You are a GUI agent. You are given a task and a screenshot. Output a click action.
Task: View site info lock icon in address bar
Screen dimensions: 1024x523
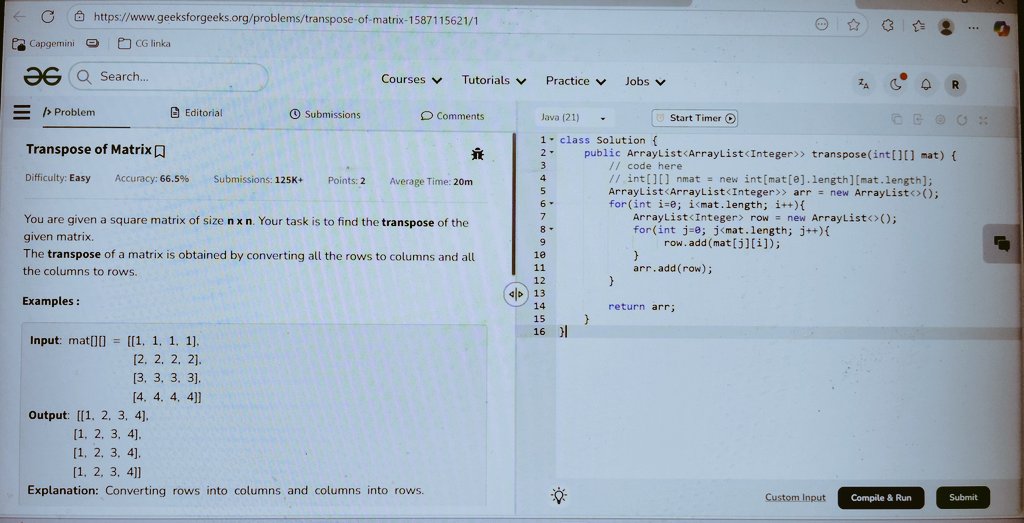point(80,17)
